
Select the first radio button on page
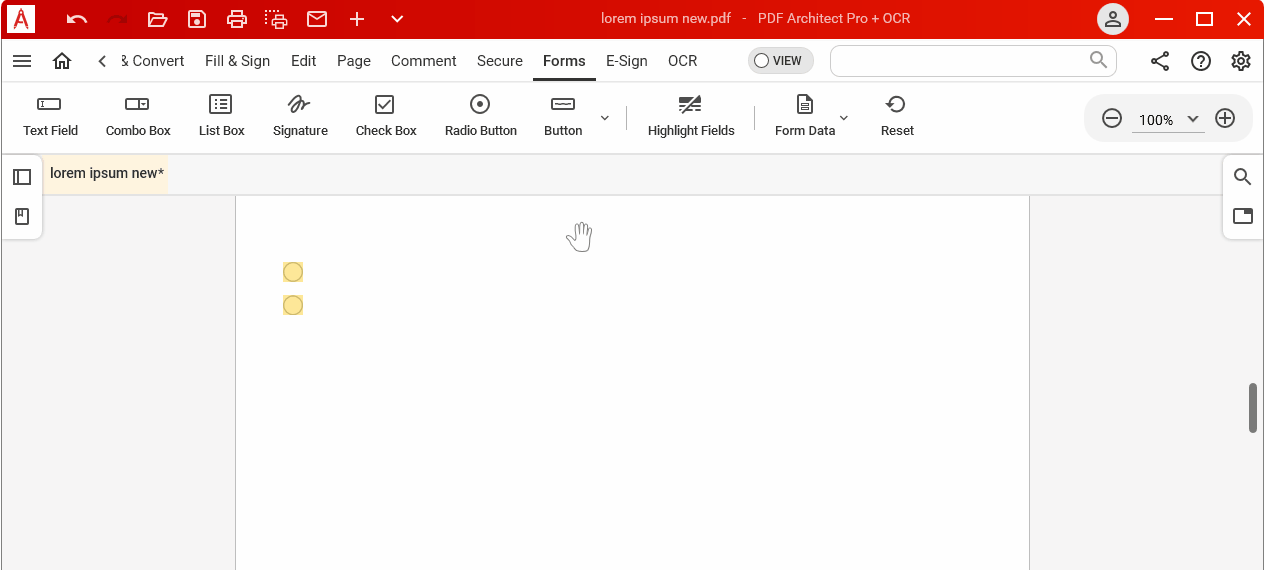tap(293, 272)
